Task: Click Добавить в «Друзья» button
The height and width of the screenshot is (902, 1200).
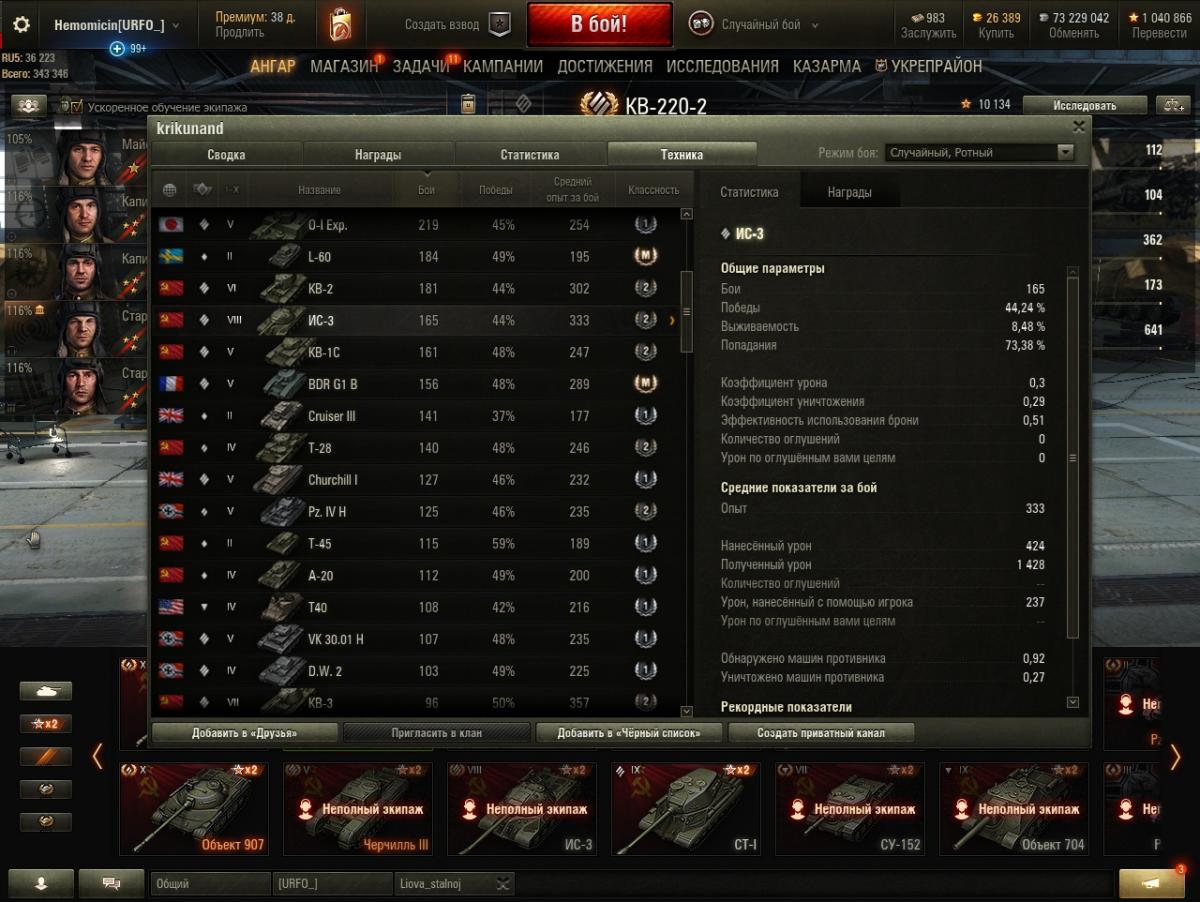Action: click(244, 733)
